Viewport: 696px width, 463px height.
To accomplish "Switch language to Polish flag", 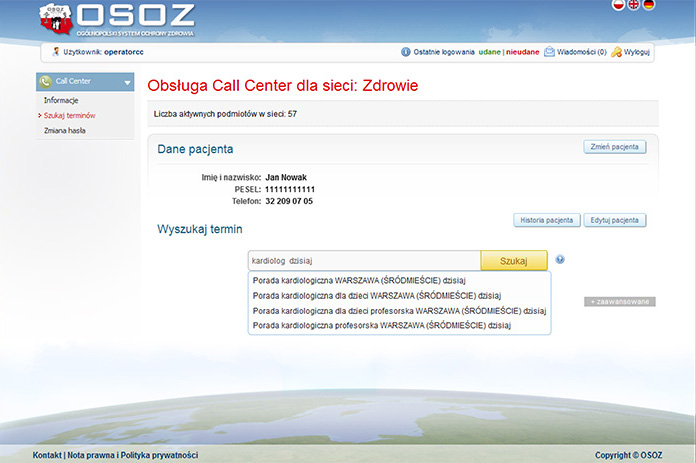I will (x=618, y=4).
